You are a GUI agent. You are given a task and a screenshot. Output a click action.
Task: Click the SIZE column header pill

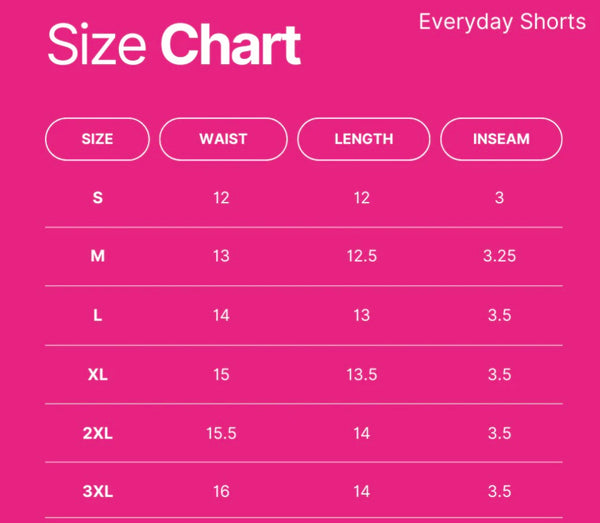point(97,139)
